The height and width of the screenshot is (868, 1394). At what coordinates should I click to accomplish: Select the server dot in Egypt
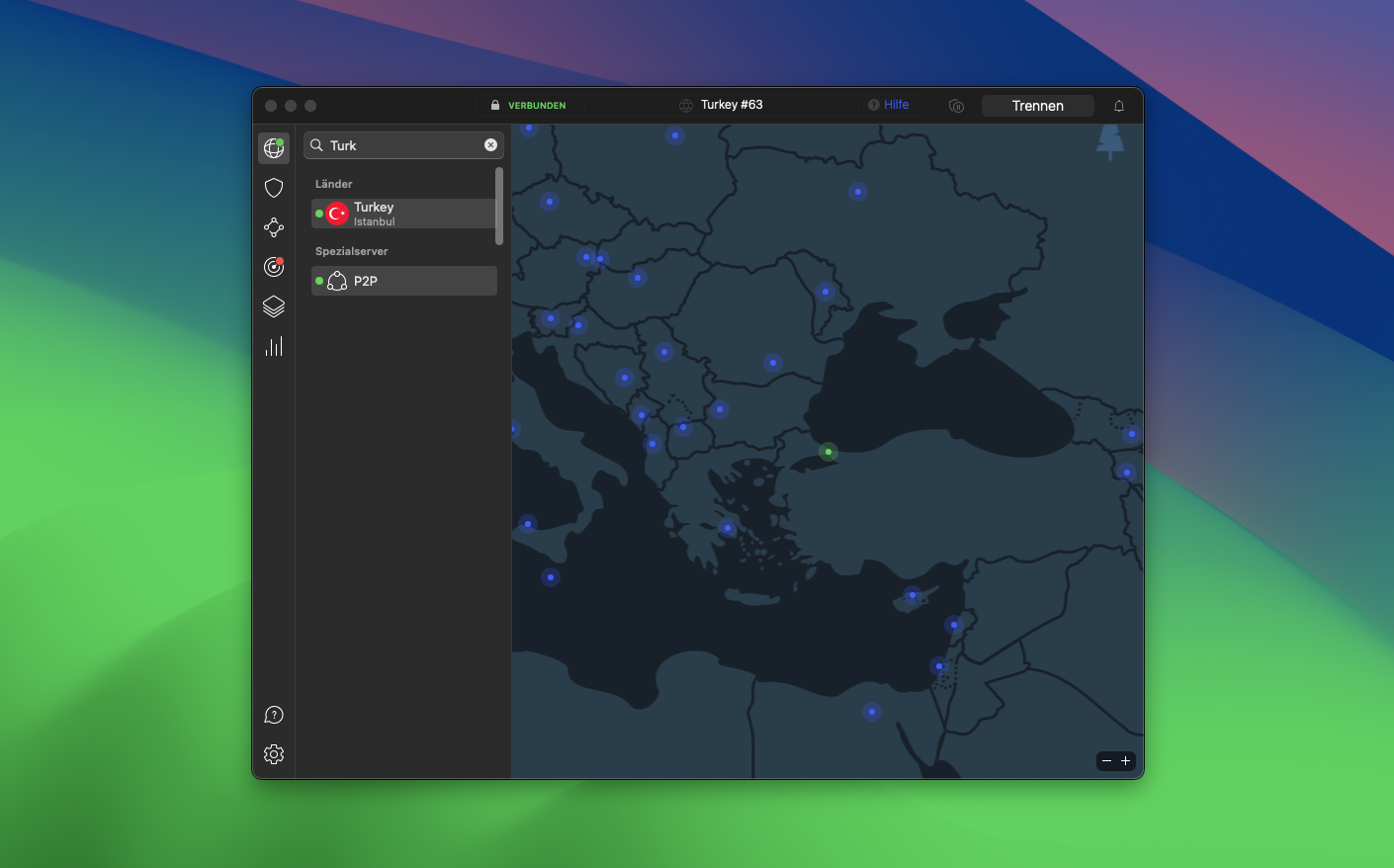pos(871,711)
